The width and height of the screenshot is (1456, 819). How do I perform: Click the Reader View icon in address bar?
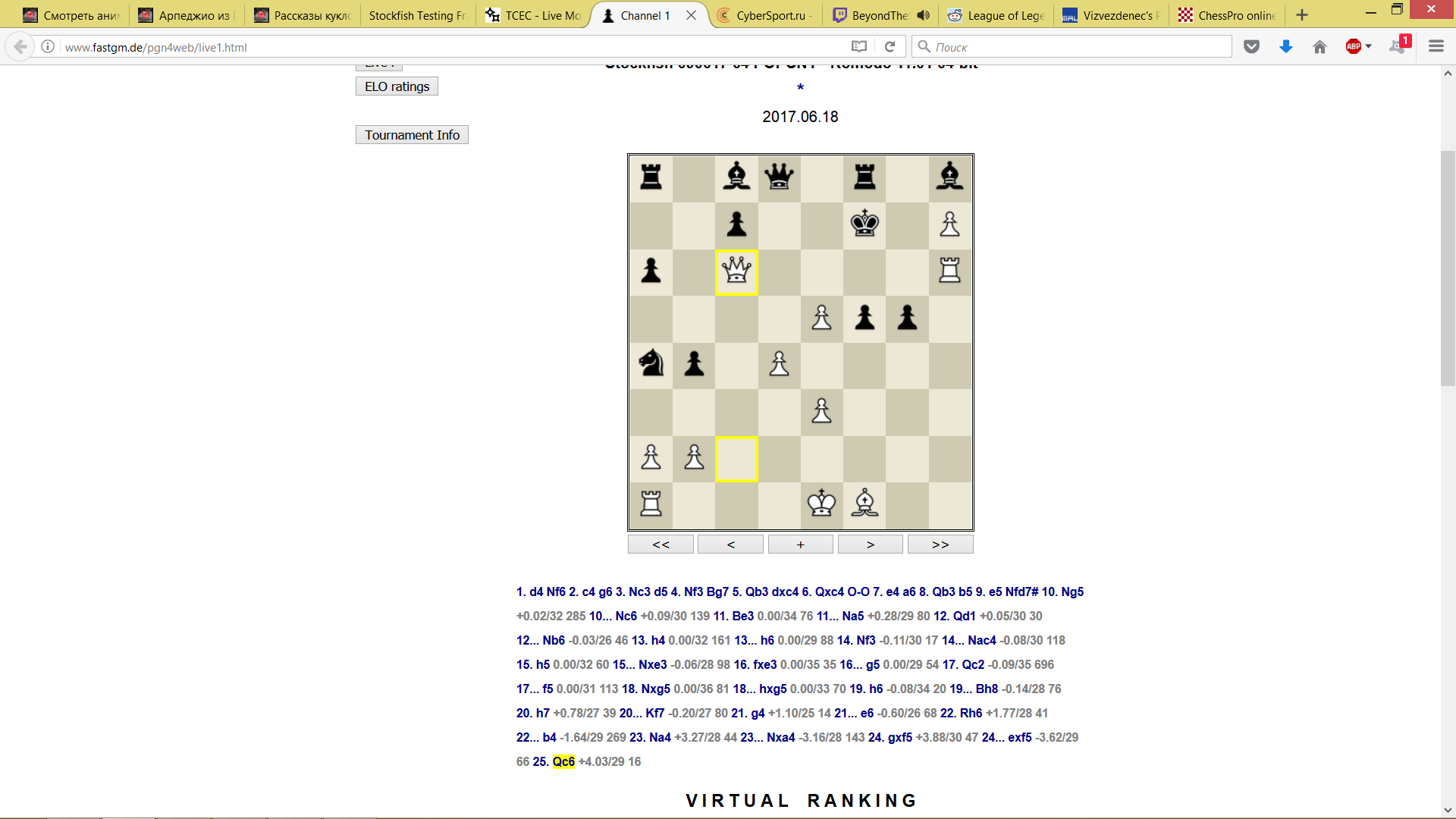858,47
